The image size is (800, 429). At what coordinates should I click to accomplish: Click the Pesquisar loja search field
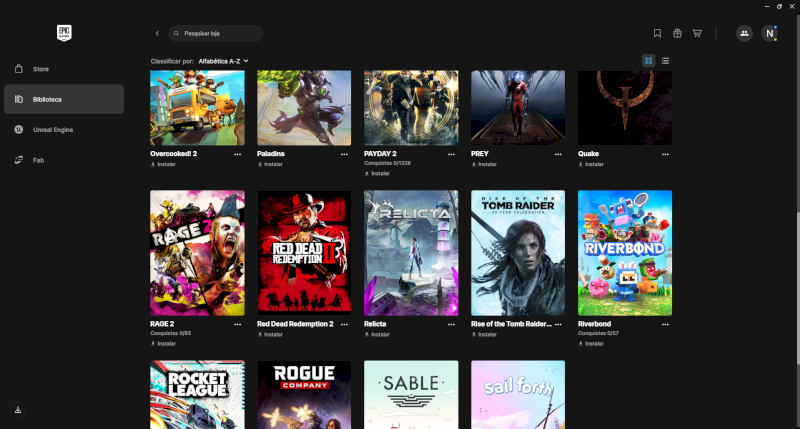(216, 33)
